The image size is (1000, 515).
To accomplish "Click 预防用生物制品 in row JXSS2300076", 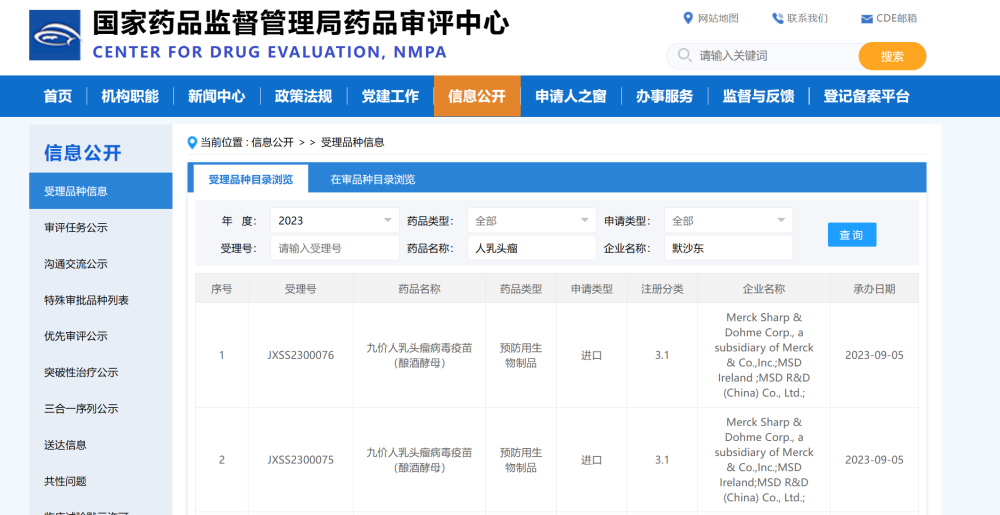I will click(521, 355).
